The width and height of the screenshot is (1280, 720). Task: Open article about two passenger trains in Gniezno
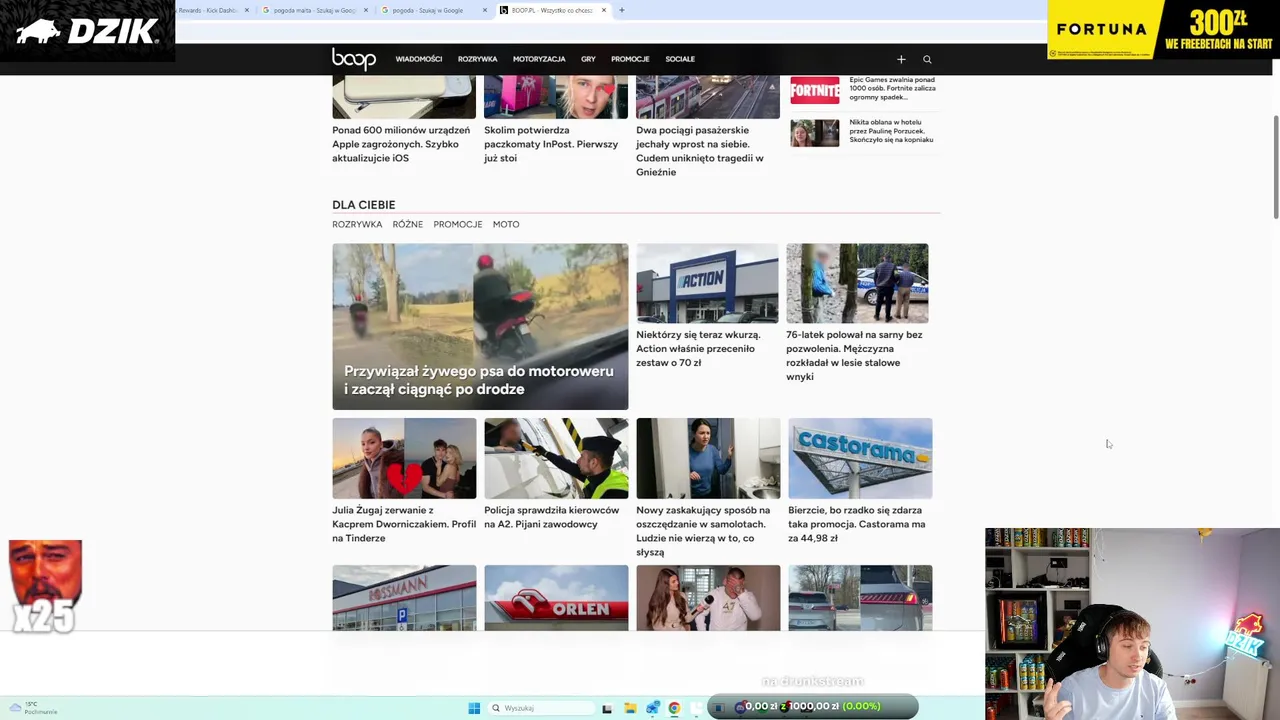tap(700, 151)
